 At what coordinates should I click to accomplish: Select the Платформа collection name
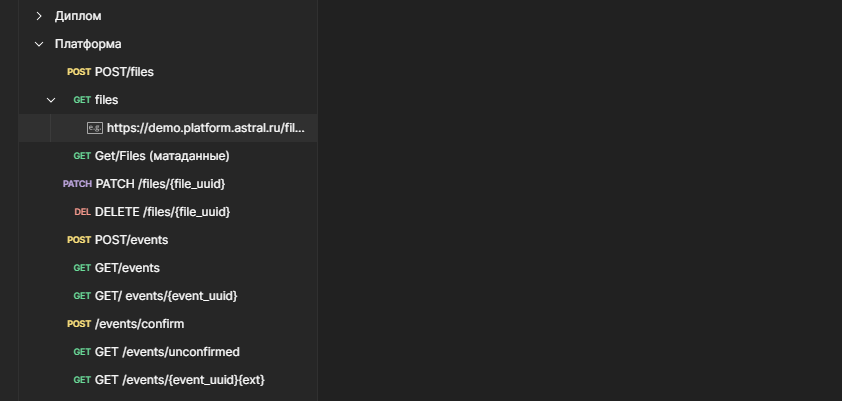[88, 44]
